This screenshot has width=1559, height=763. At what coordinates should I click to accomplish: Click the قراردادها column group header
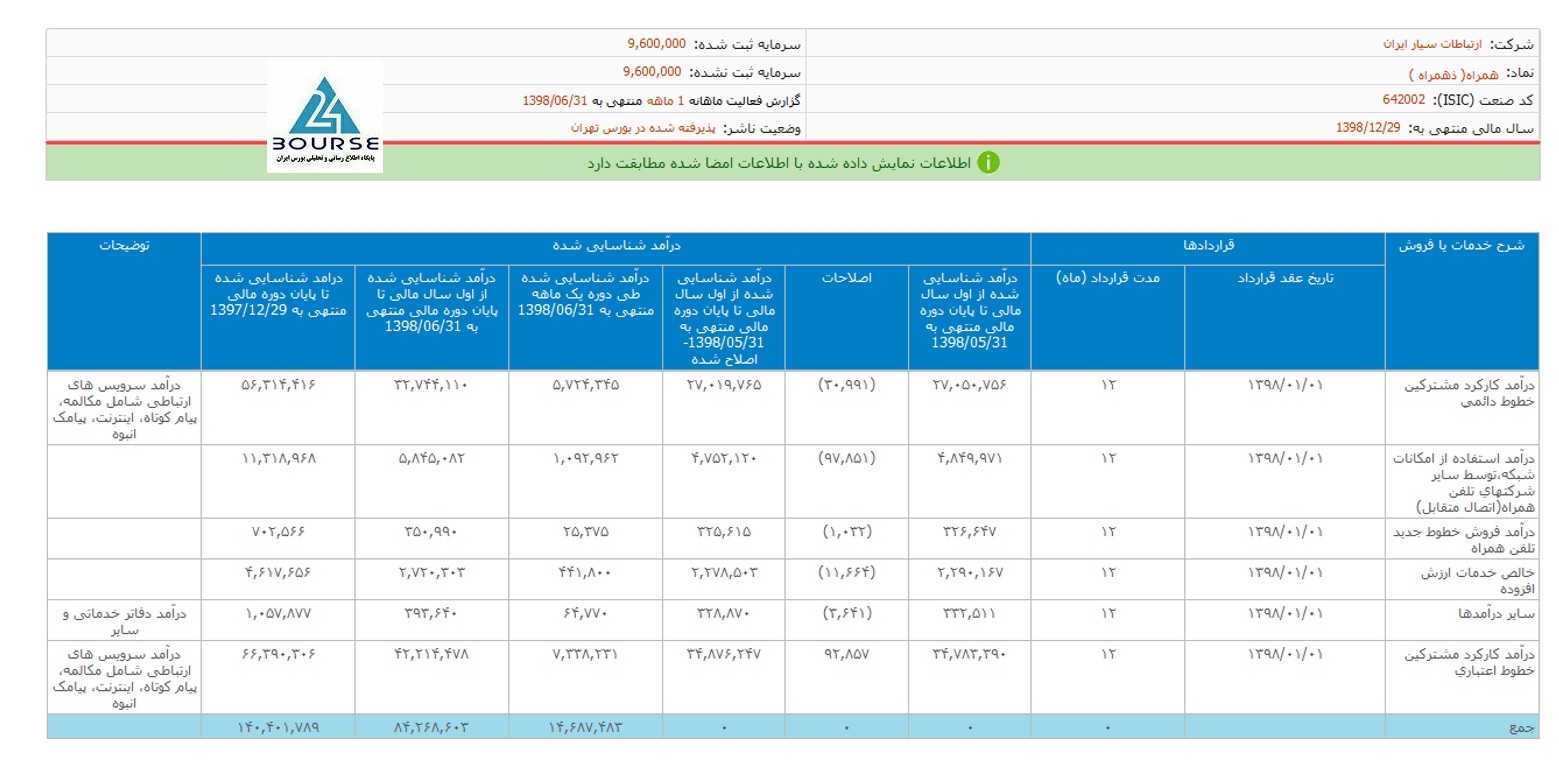[1207, 246]
